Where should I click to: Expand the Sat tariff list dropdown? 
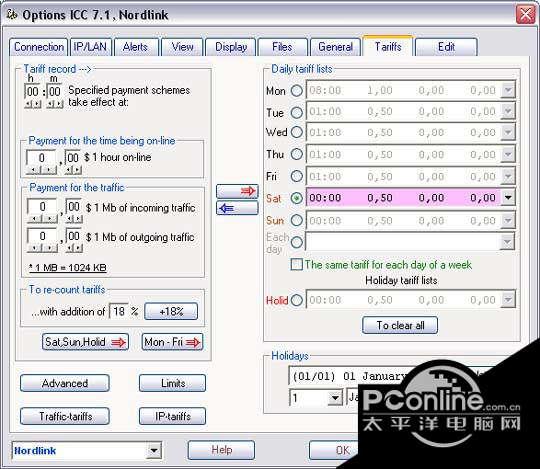(508, 198)
